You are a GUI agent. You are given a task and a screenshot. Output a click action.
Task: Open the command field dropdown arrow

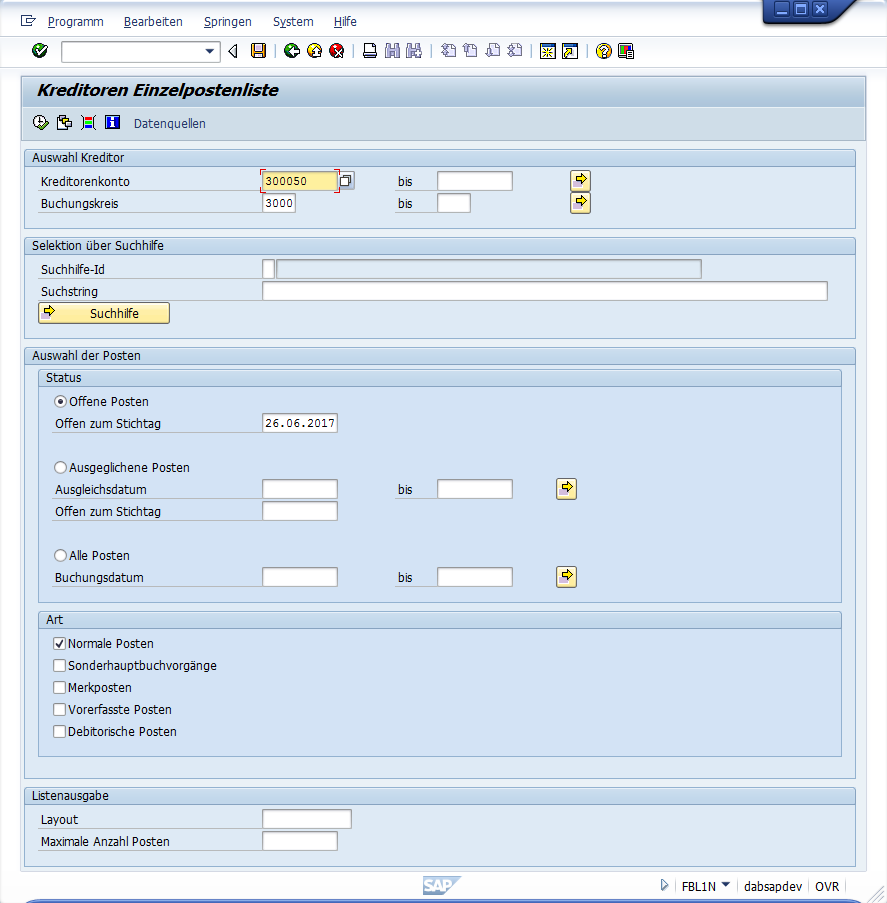coord(210,51)
